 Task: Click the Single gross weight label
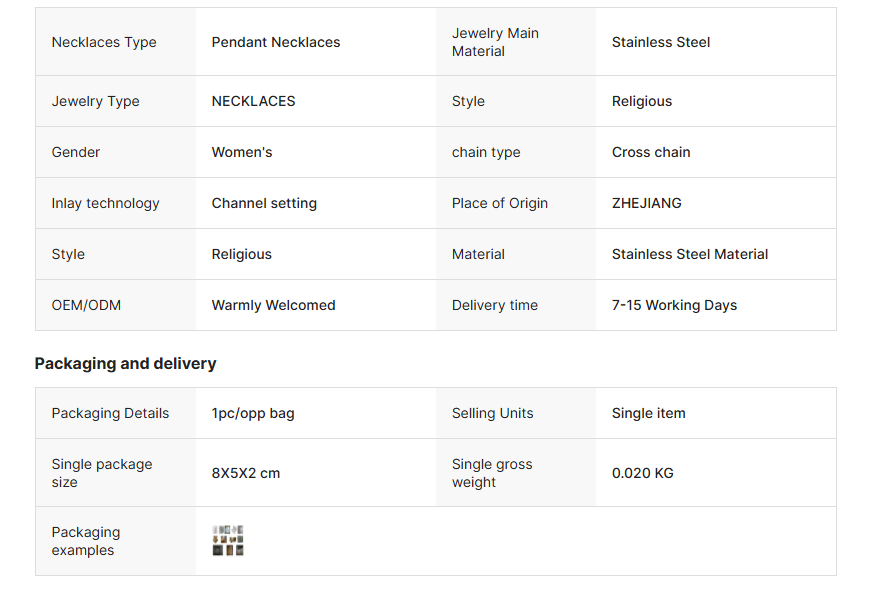click(492, 473)
